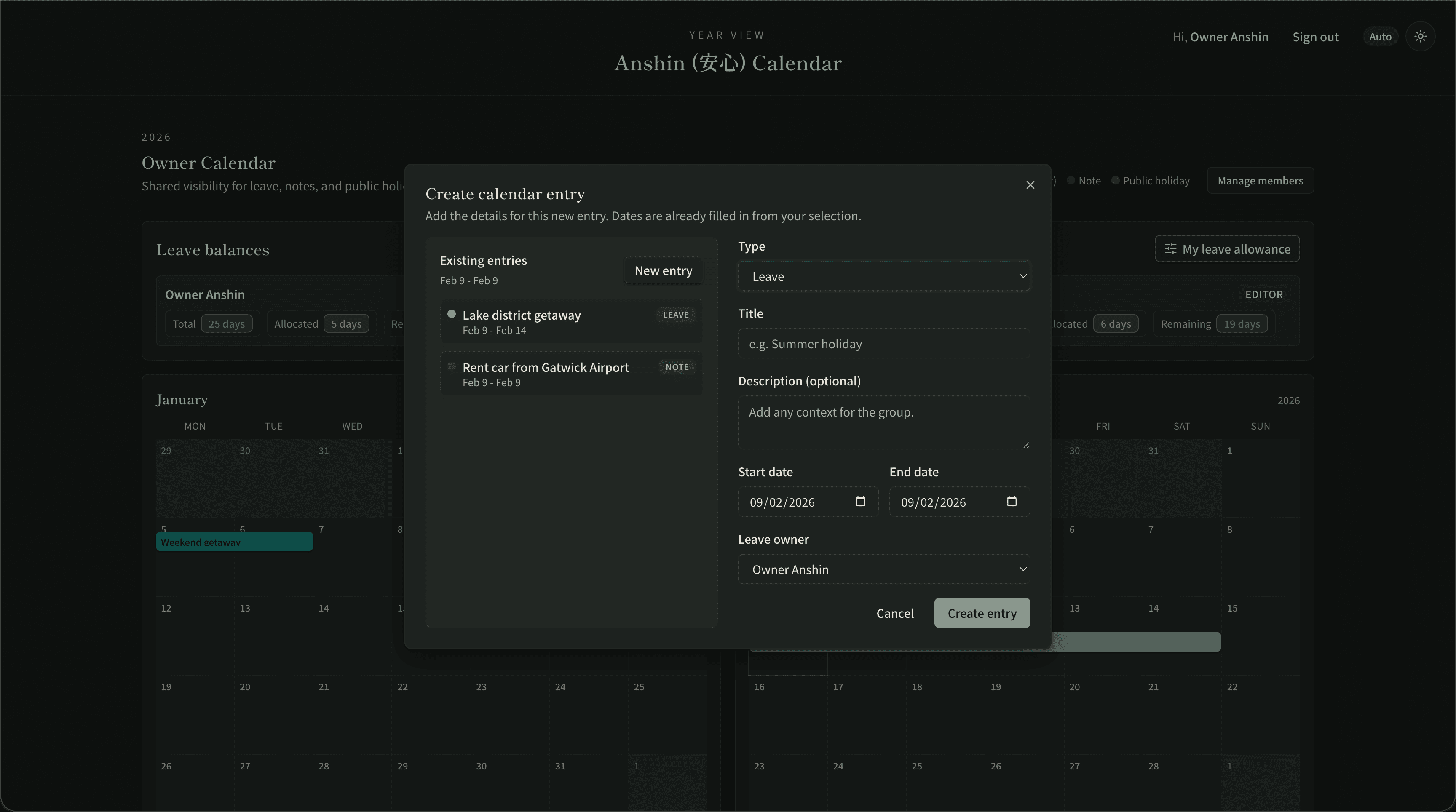Click the leave dot beside Lake district getaway
Screen dimensions: 1456x812
pos(452,314)
